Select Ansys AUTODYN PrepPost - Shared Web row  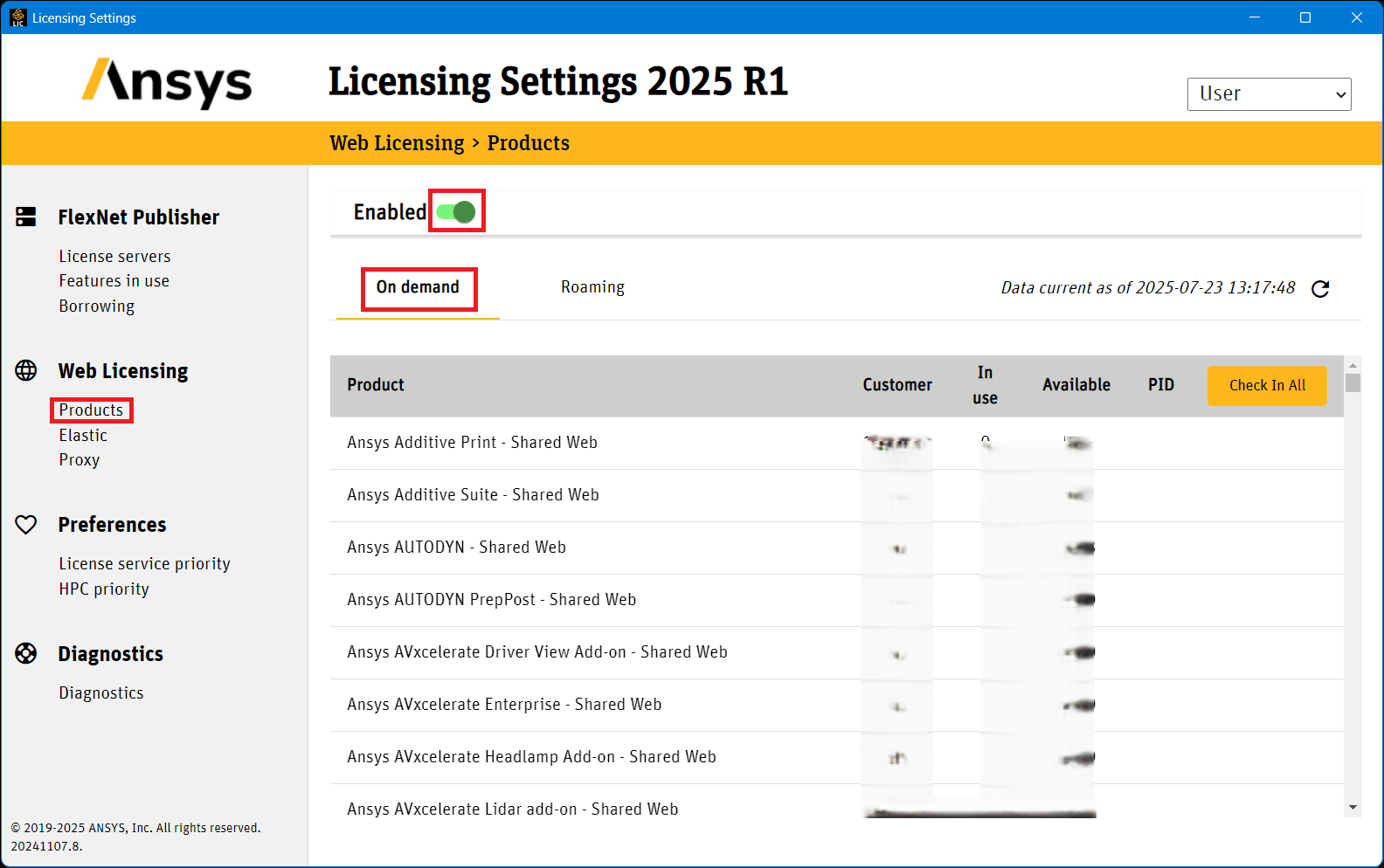(837, 600)
